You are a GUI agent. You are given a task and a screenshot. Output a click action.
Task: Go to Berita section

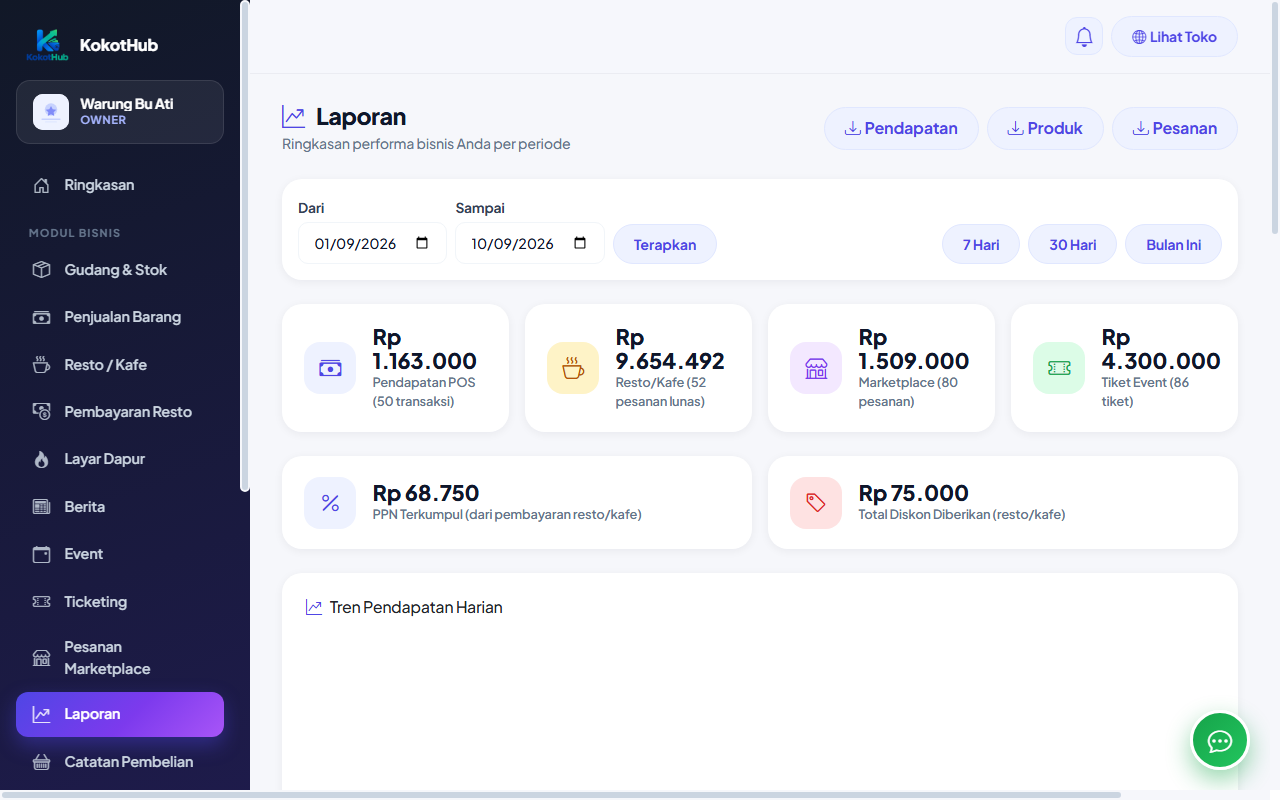120,507
